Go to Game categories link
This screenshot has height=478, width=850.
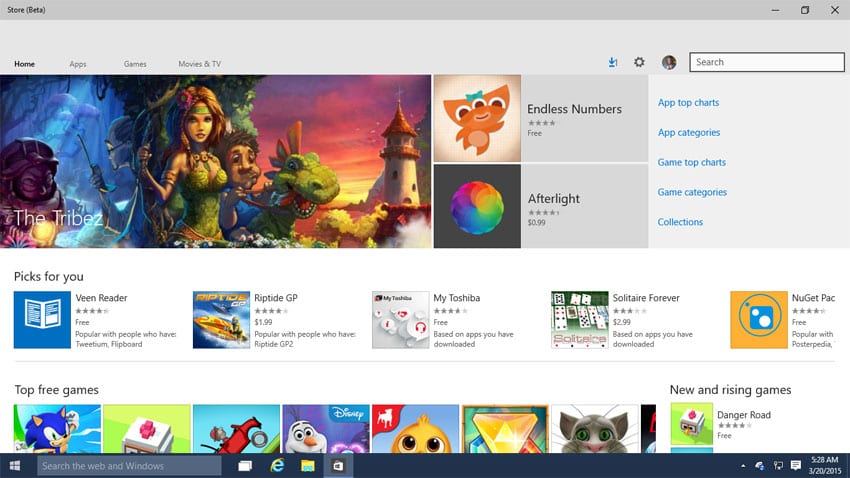(x=692, y=192)
